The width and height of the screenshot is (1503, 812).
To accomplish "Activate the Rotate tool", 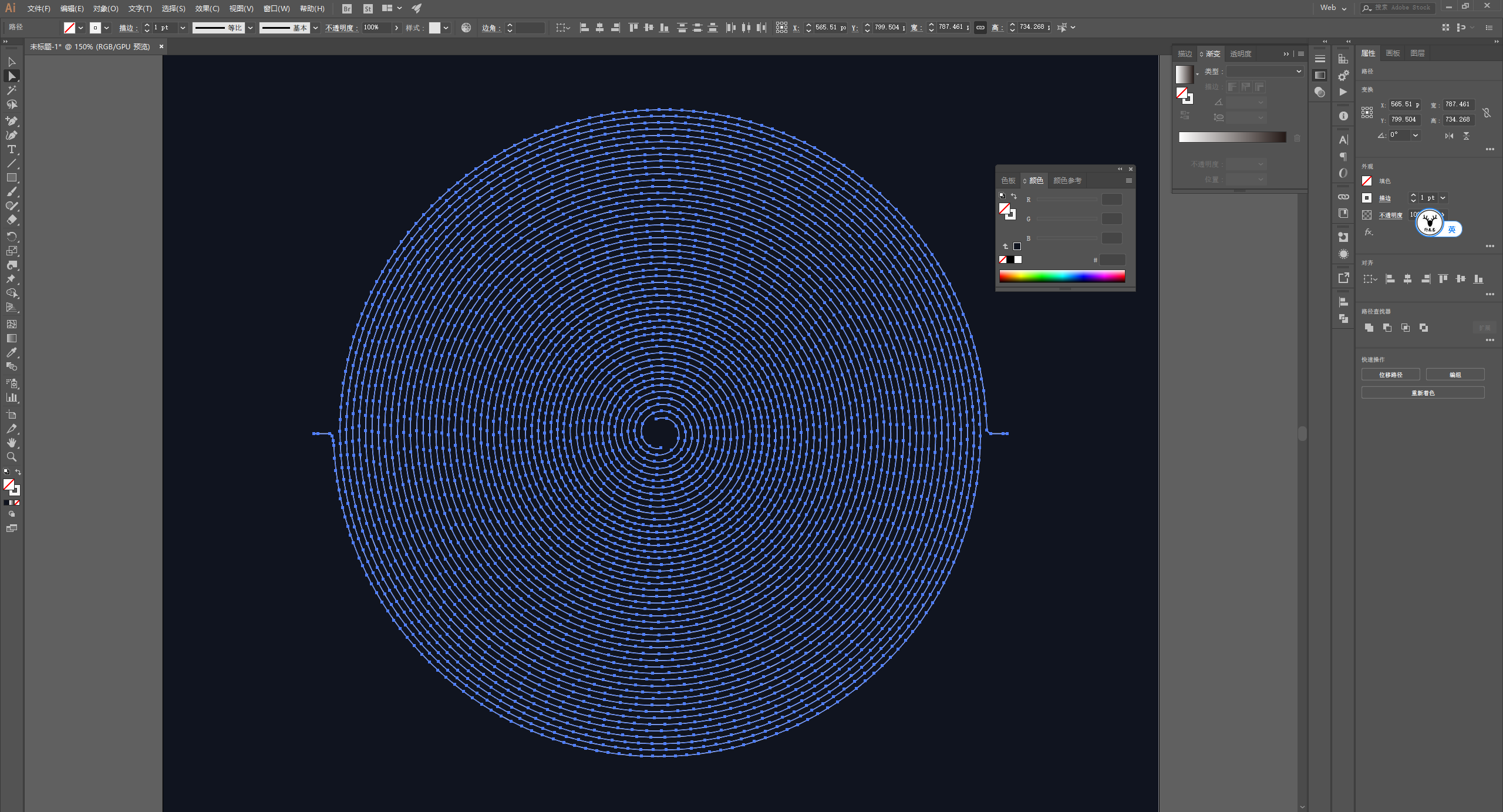I will point(11,236).
